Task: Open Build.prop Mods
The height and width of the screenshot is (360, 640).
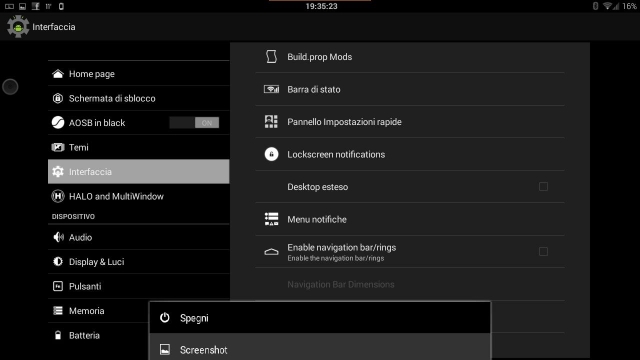Action: point(410,57)
